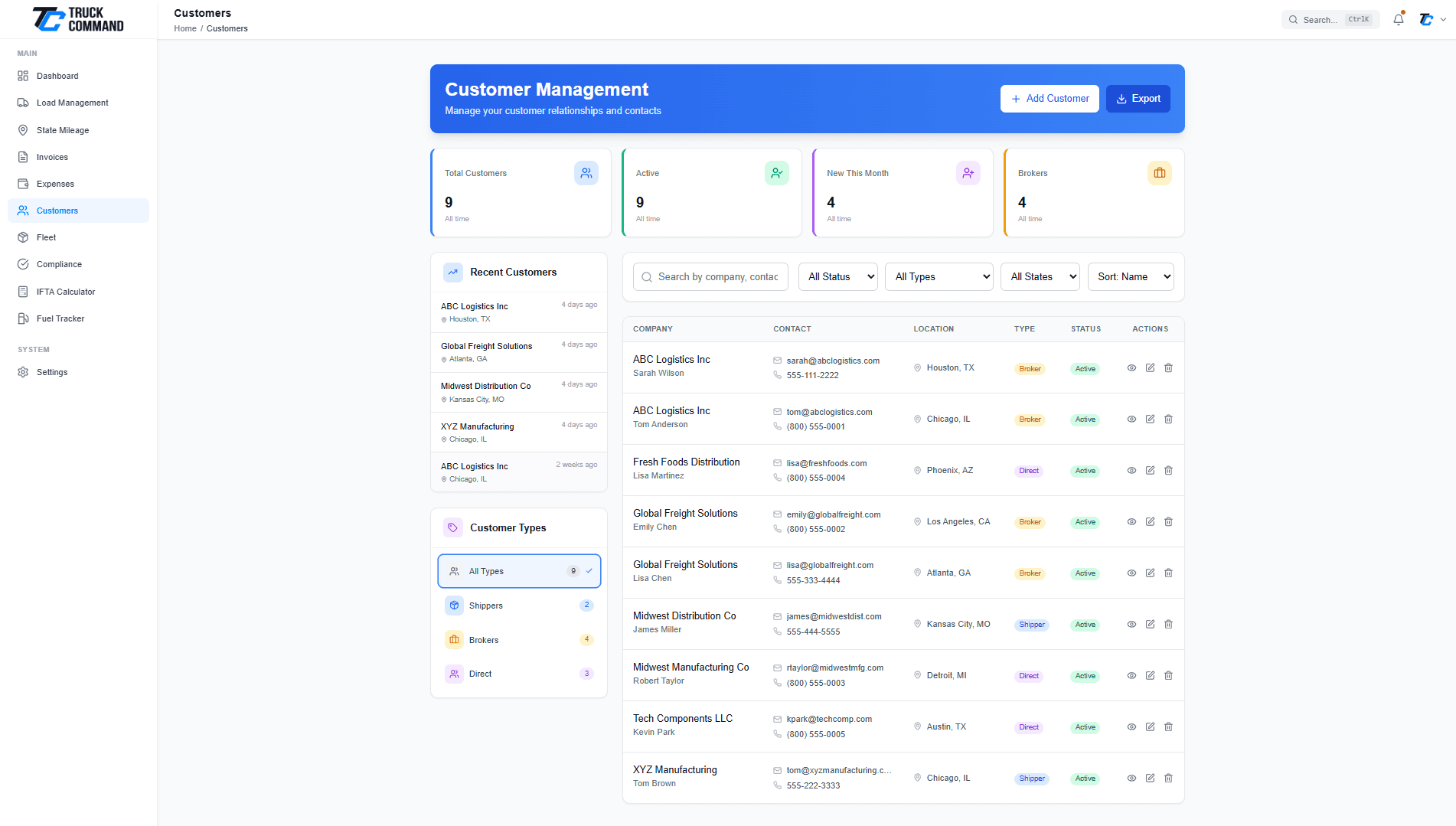View ABC Logistics Inc details with the eye icon
The image size is (1456, 826).
pyautogui.click(x=1131, y=367)
